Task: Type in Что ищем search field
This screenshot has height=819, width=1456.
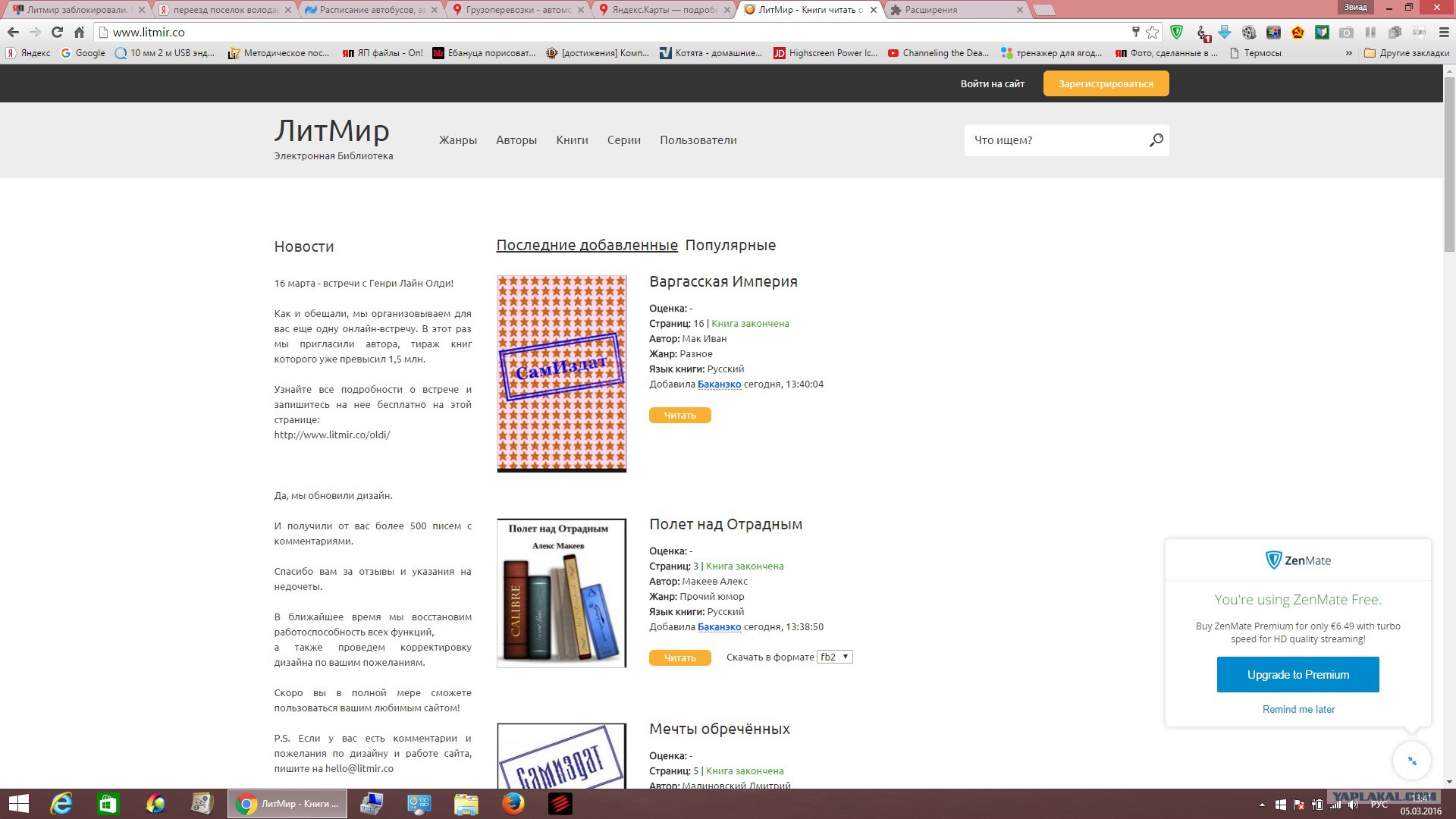Action: [x=1054, y=140]
